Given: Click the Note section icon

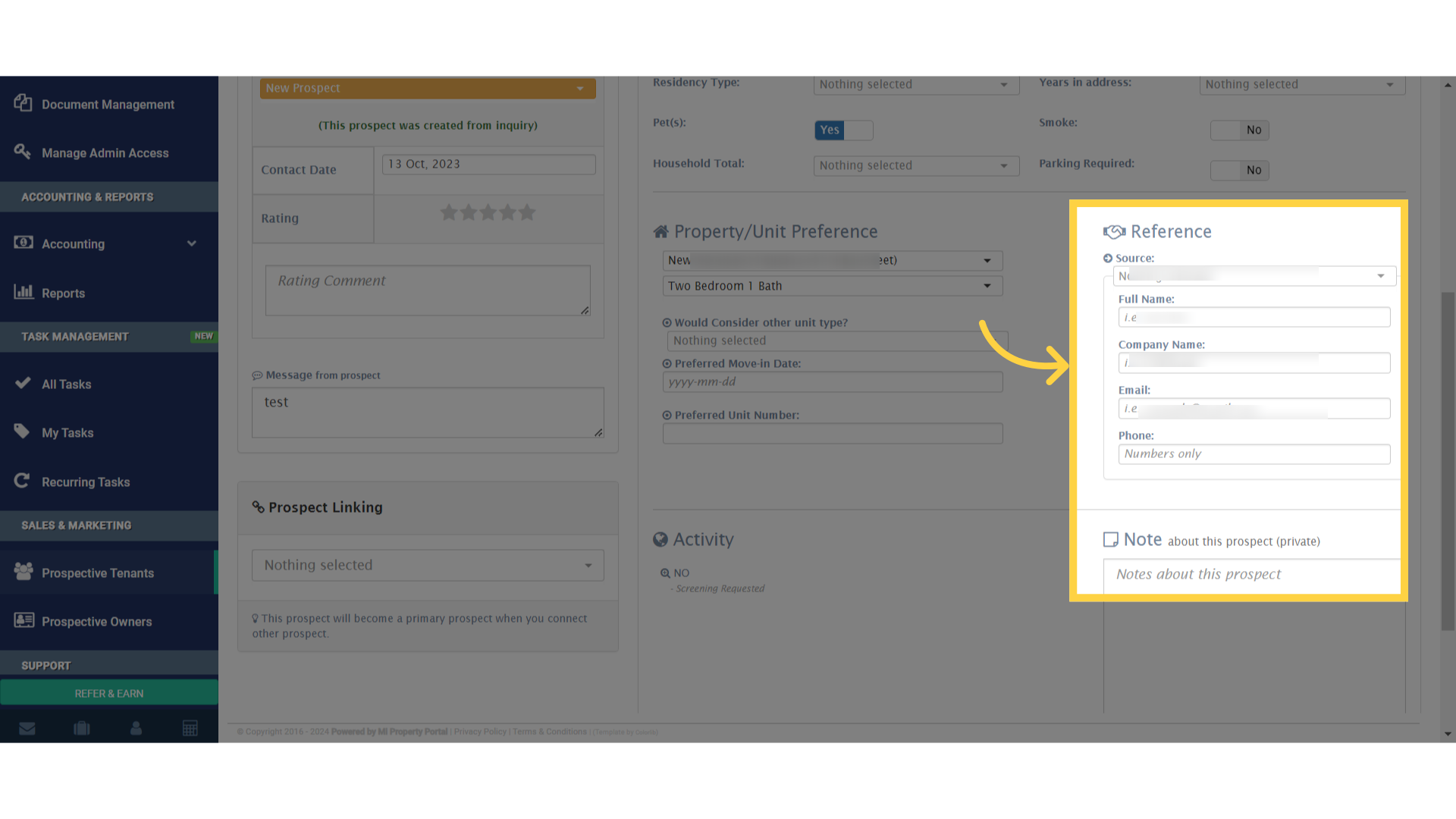Looking at the screenshot, I should (x=1111, y=539).
